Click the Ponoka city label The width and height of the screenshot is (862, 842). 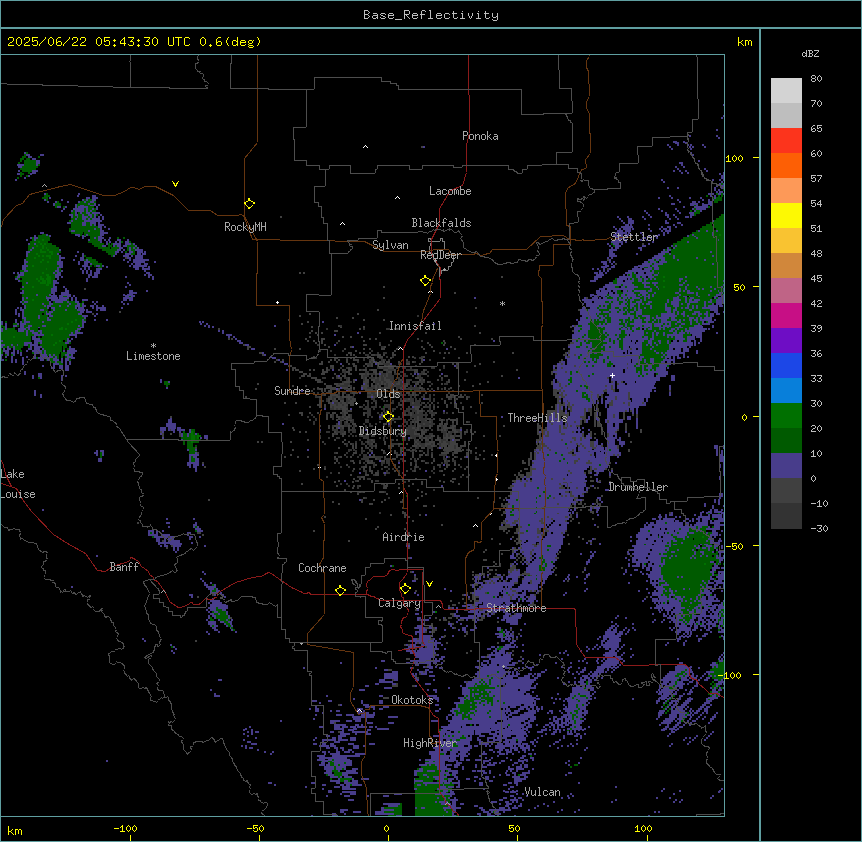(480, 136)
